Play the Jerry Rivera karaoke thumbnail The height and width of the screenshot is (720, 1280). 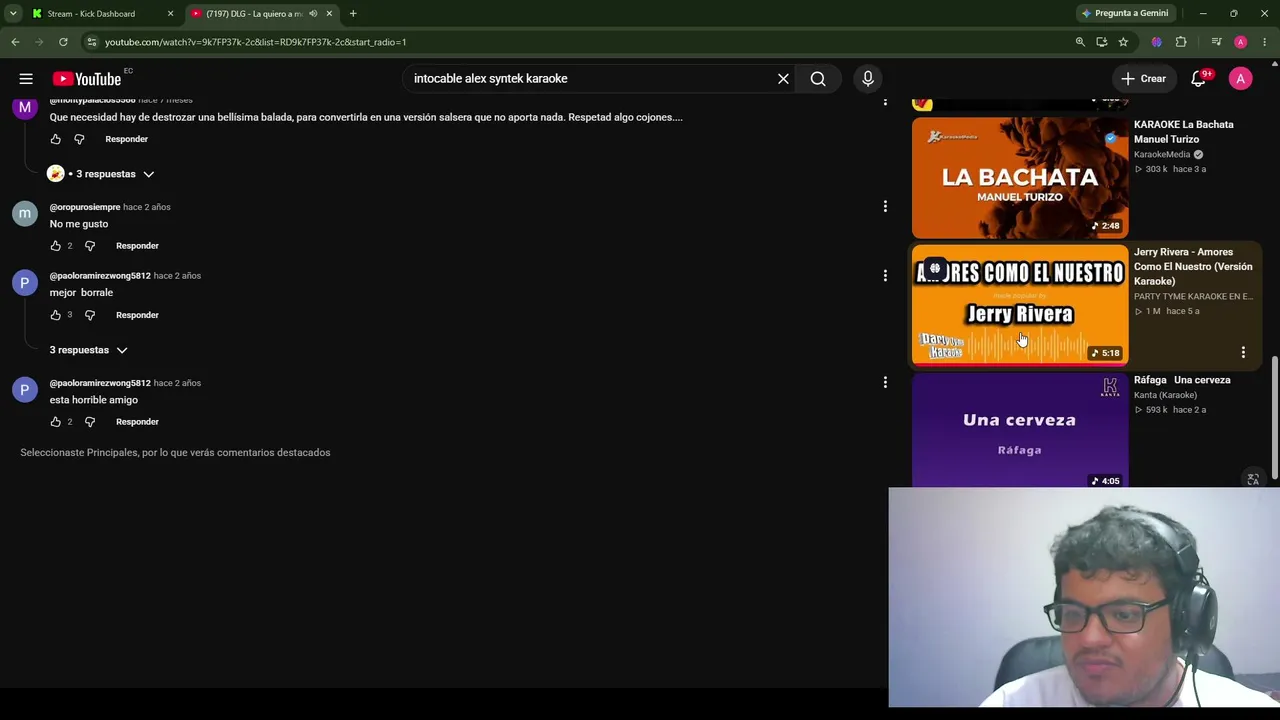point(1020,305)
